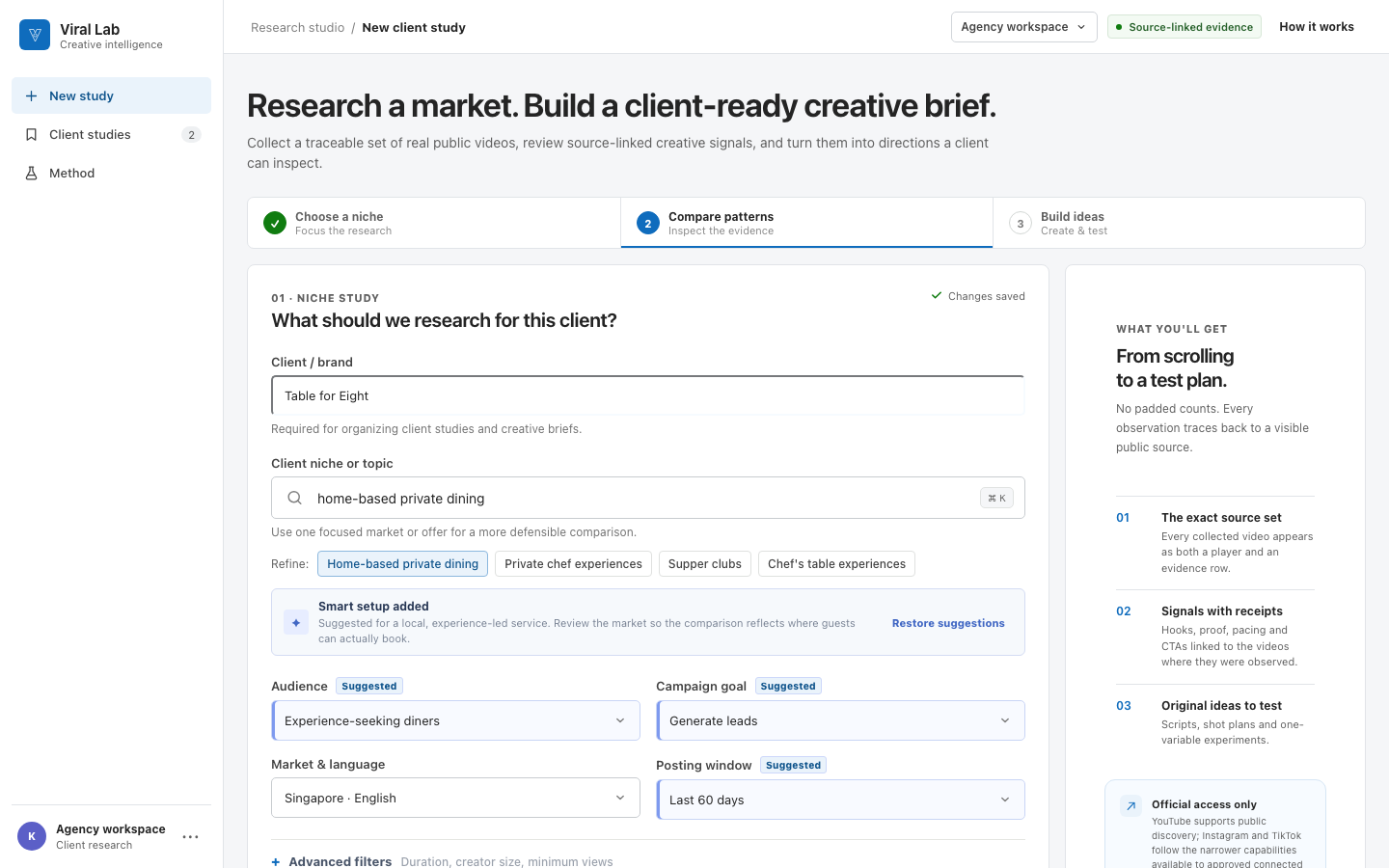Viewport: 1389px width, 868px height.
Task: Open the Method page in the sidebar
Action: pos(111,174)
